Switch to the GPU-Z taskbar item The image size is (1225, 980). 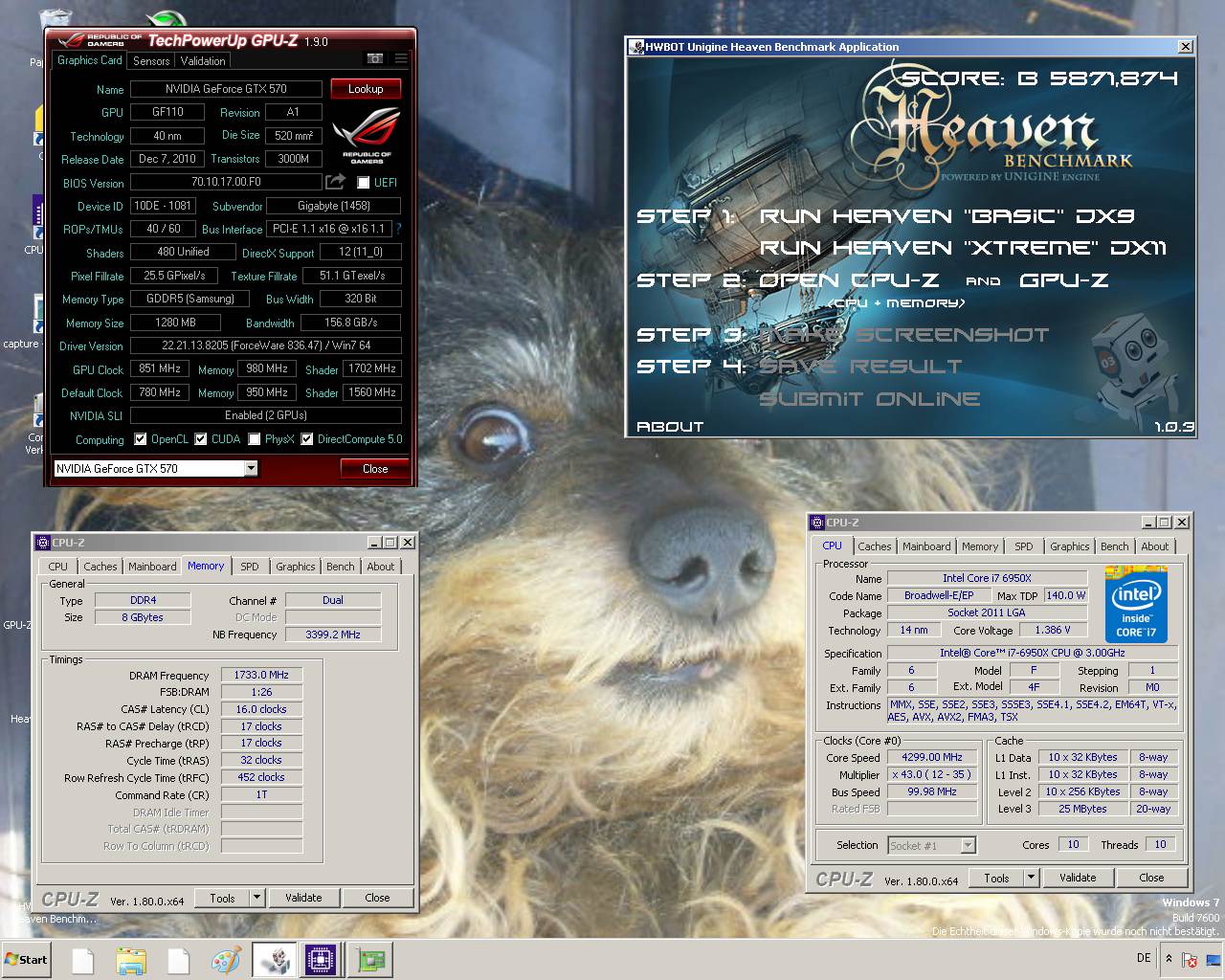pos(369,960)
